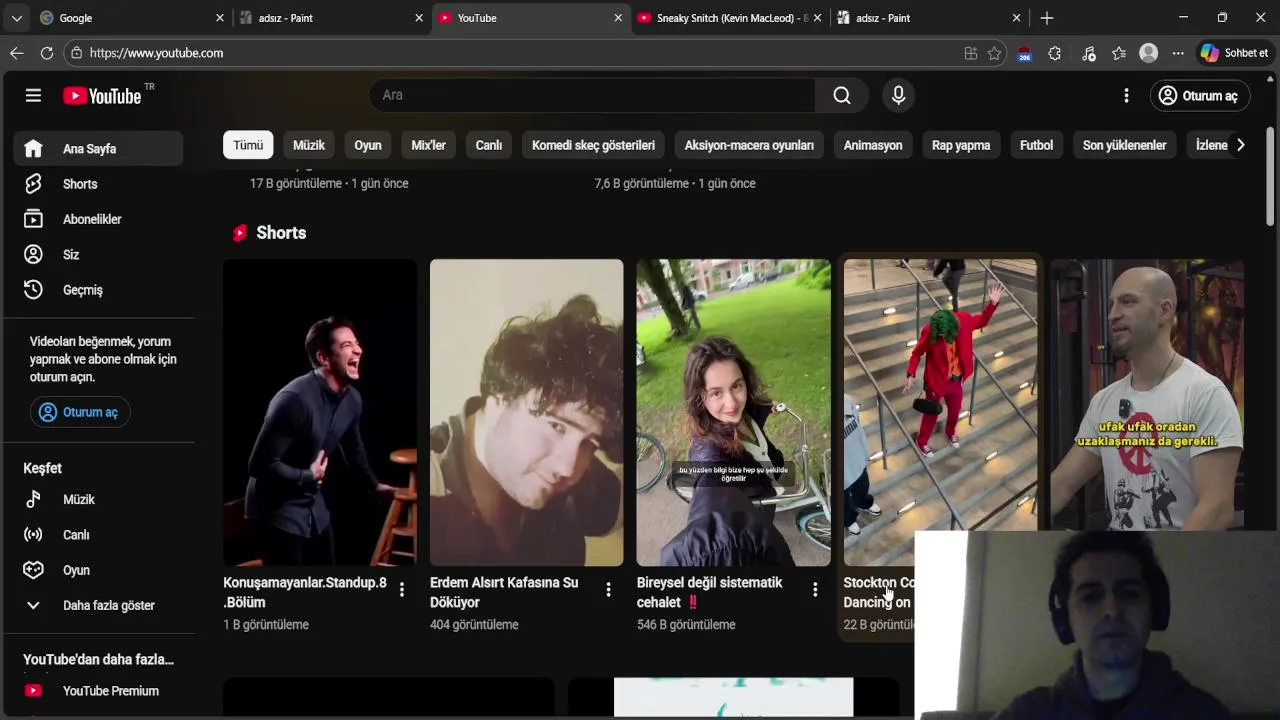The height and width of the screenshot is (720, 1280).
Task: Open Bireysel değil sistematik cehalet thumbnail
Action: 733,413
